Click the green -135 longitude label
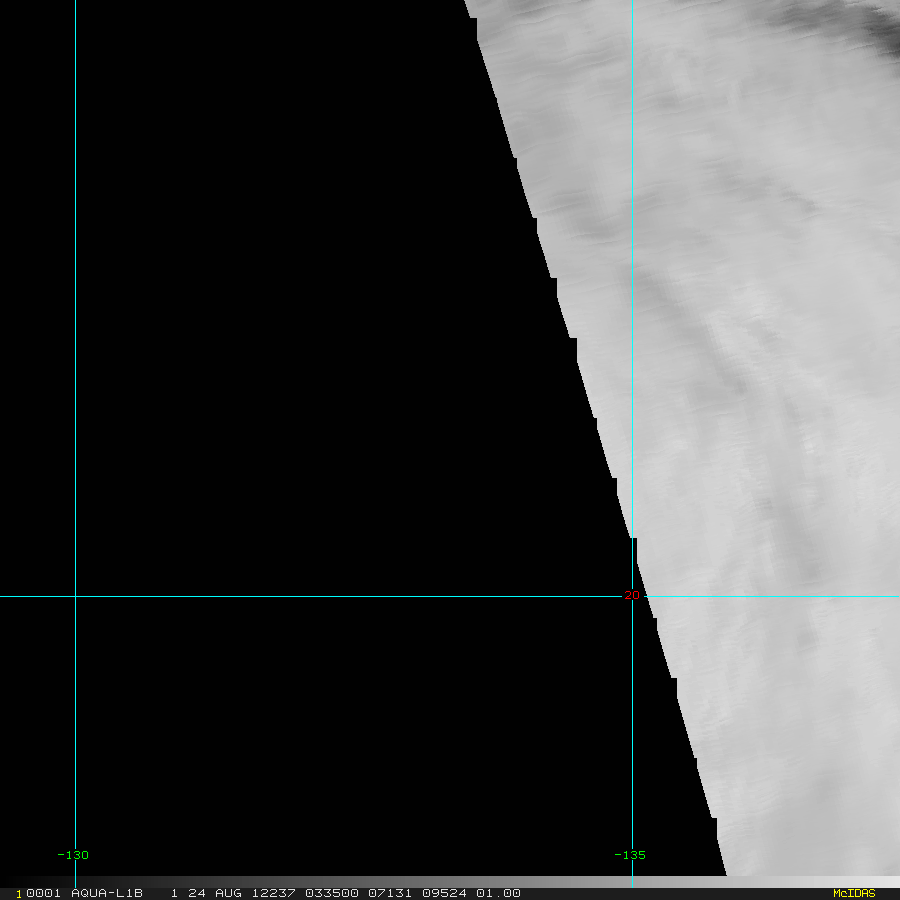 coord(629,855)
